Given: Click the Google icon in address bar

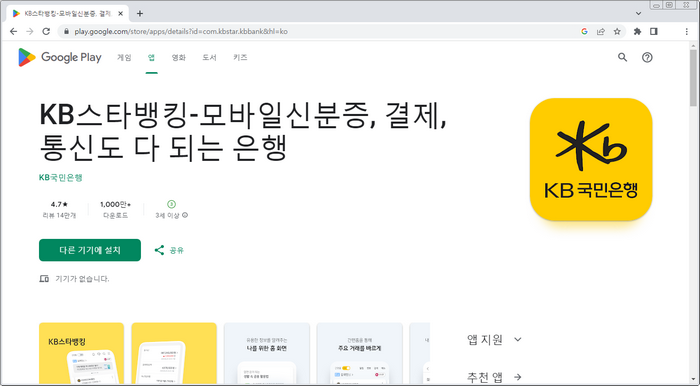Looking at the screenshot, I should coord(584,31).
